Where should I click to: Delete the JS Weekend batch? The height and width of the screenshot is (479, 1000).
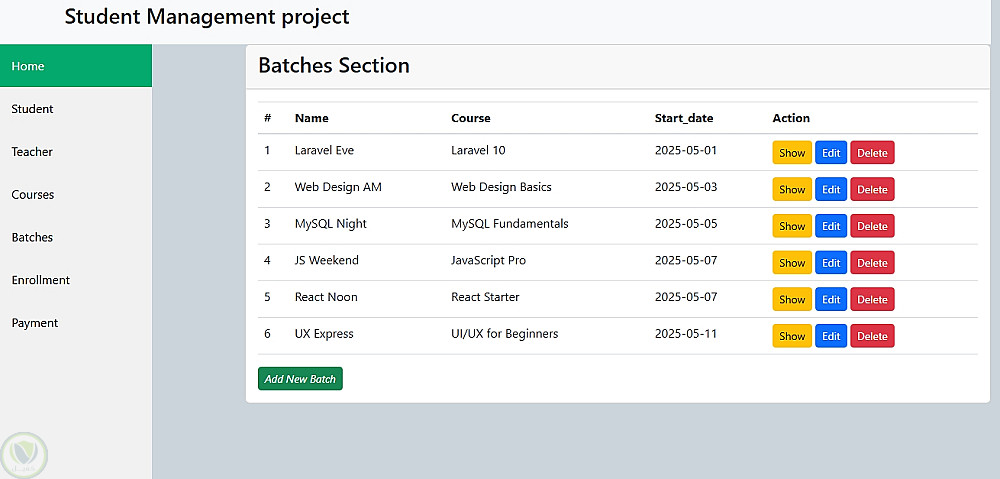872,262
